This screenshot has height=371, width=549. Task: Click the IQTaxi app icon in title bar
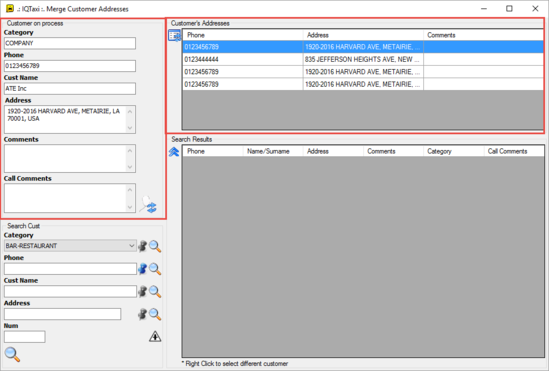(10, 8)
